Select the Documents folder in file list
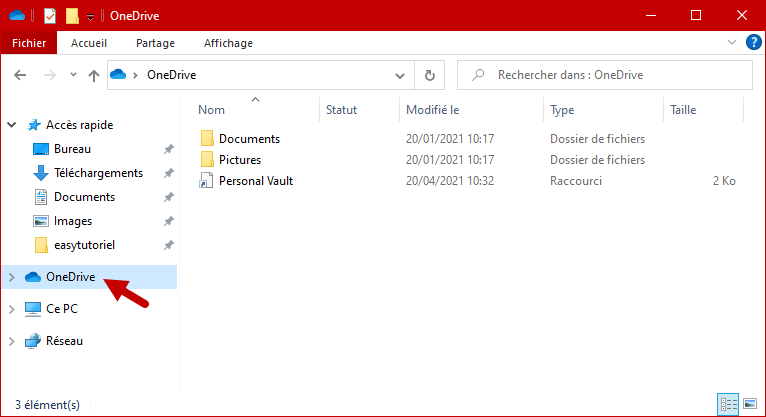 tap(249, 139)
